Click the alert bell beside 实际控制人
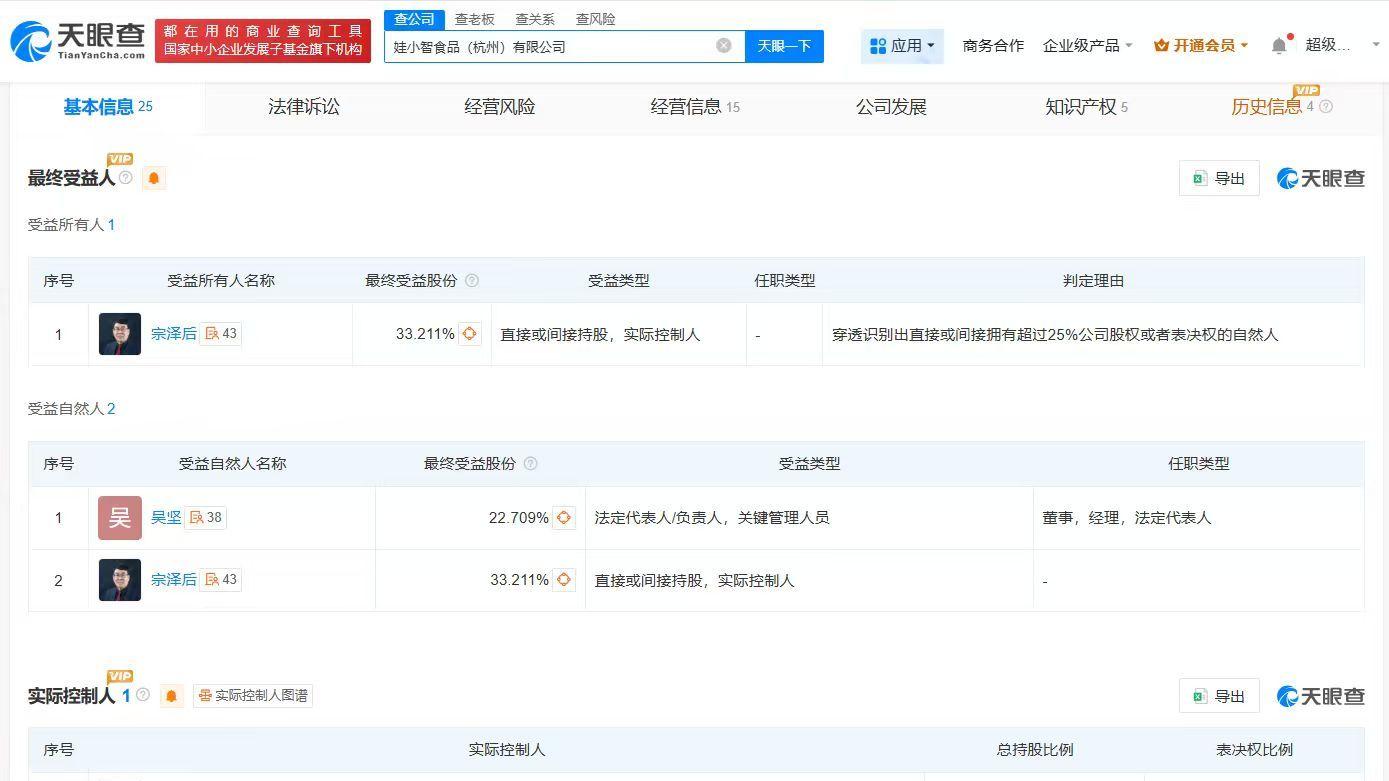Image resolution: width=1389 pixels, height=781 pixels. pyautogui.click(x=171, y=696)
